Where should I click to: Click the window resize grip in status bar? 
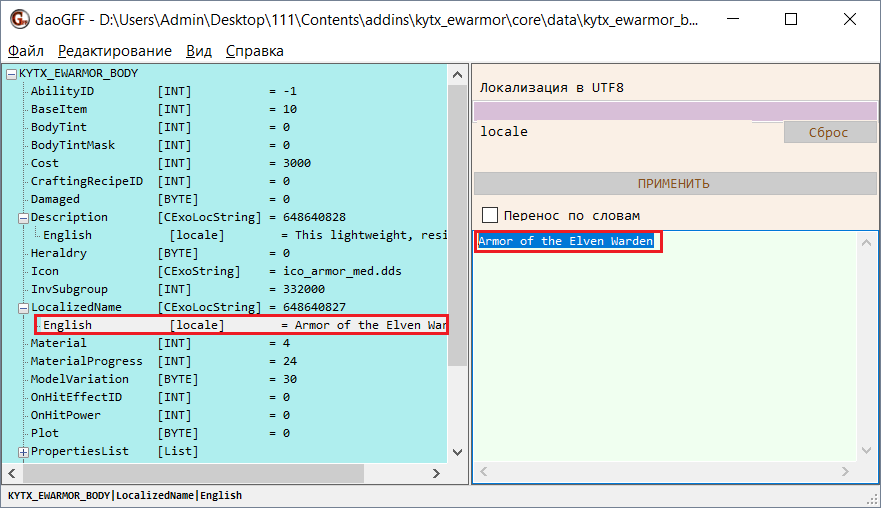pyautogui.click(x=872, y=498)
